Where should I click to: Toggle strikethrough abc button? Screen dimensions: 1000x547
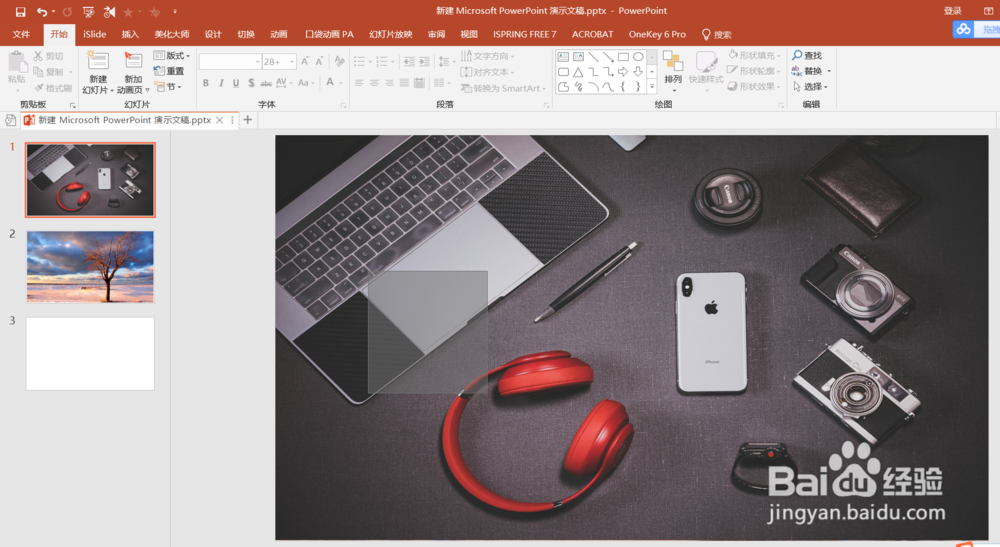click(266, 83)
